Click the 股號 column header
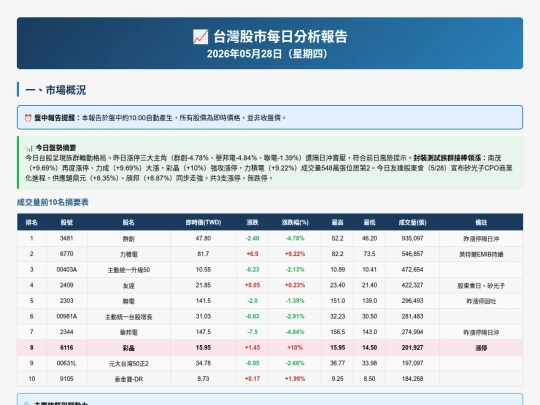 tap(67, 222)
